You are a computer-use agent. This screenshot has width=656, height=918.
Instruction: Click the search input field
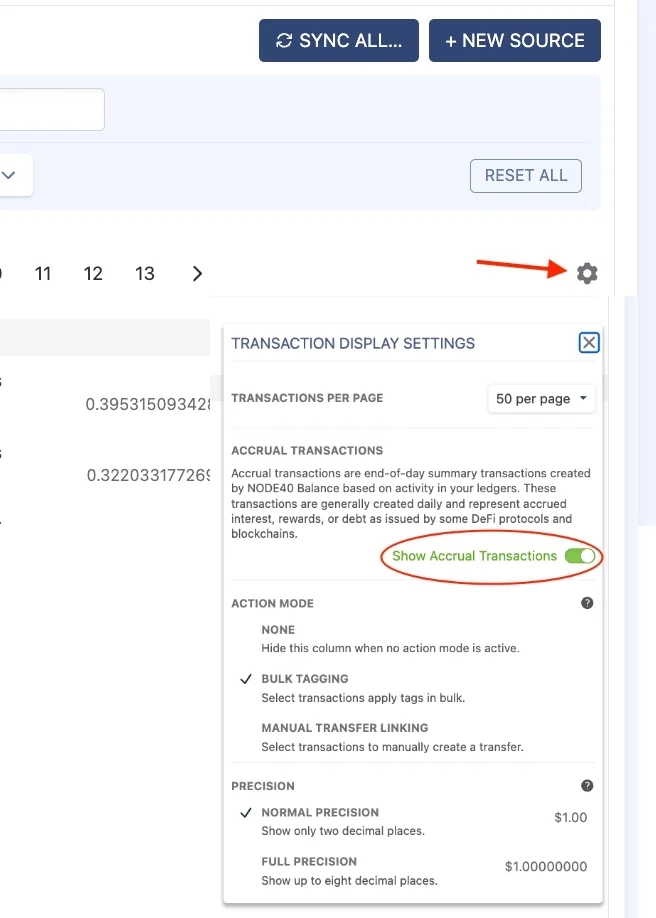pyautogui.click(x=50, y=109)
